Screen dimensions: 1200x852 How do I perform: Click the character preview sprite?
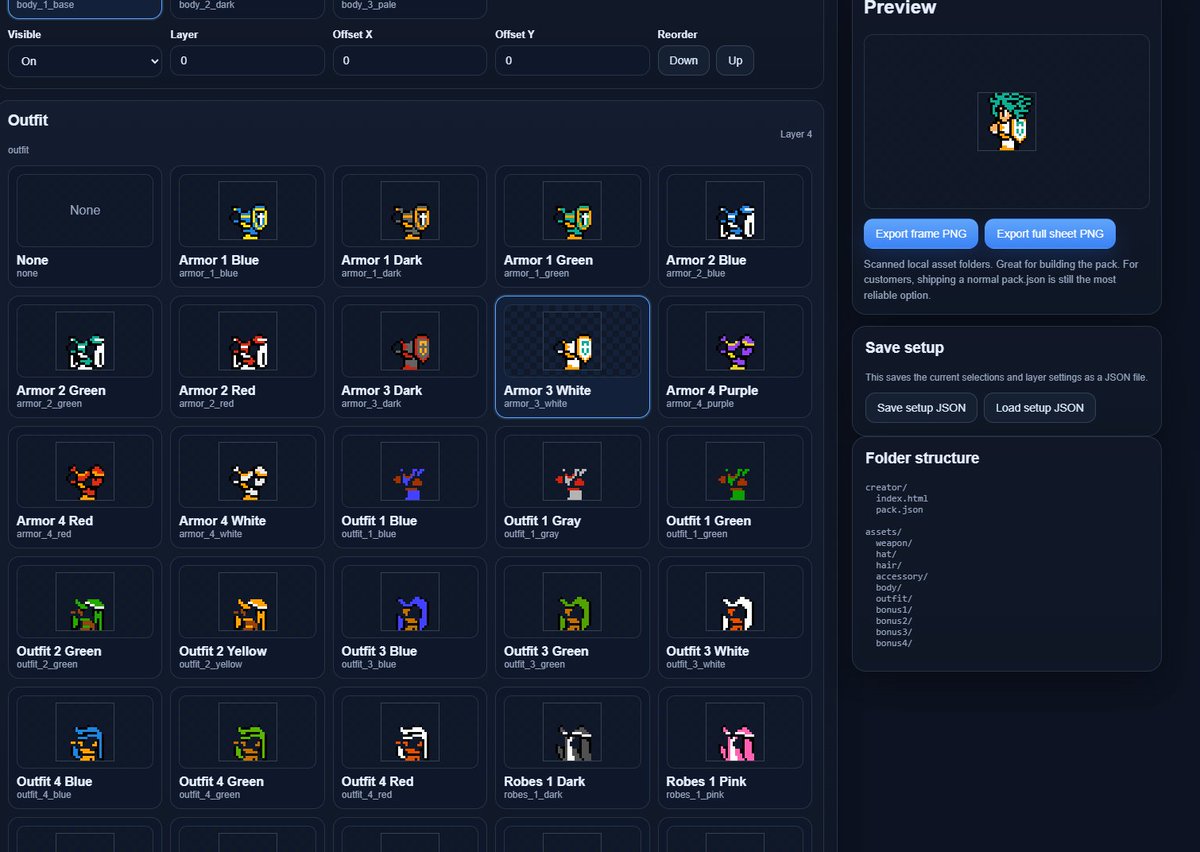(x=1006, y=122)
